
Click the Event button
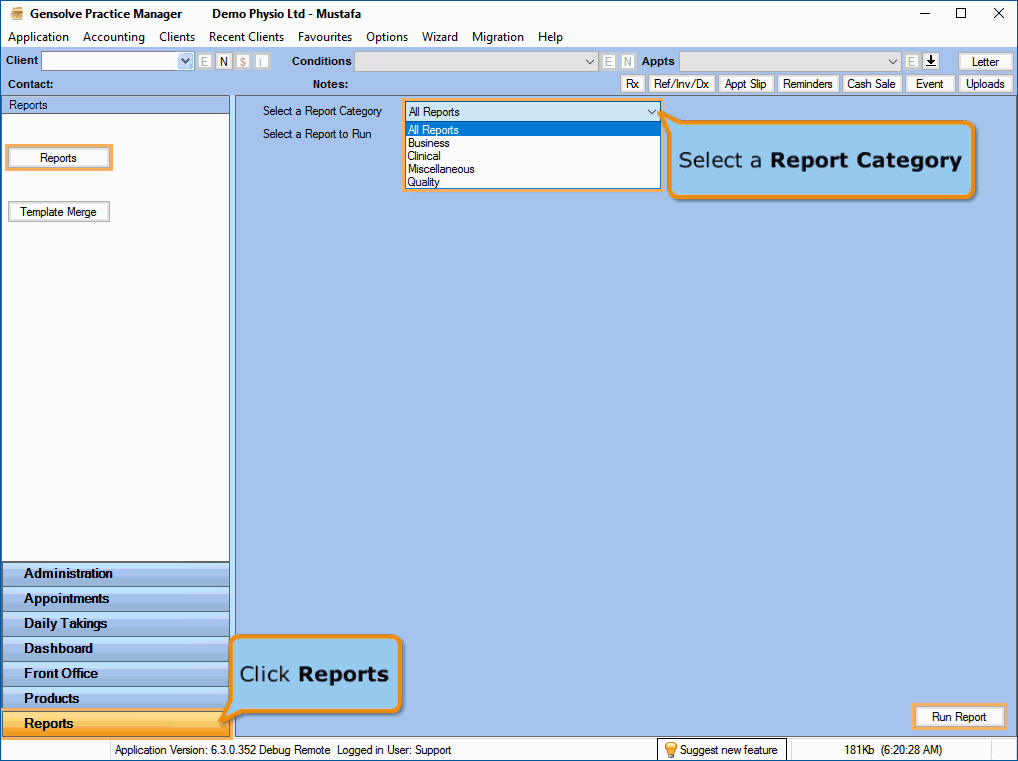click(x=929, y=84)
